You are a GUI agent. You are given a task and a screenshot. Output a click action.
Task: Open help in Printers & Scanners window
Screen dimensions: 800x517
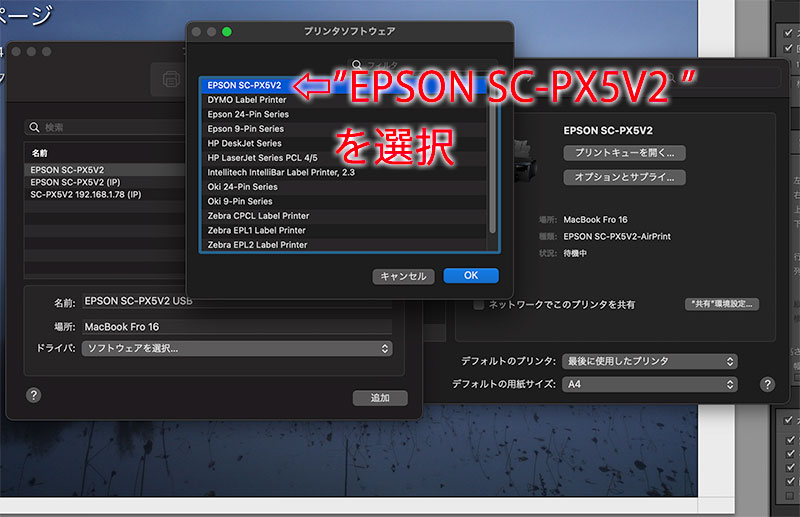coord(767,384)
